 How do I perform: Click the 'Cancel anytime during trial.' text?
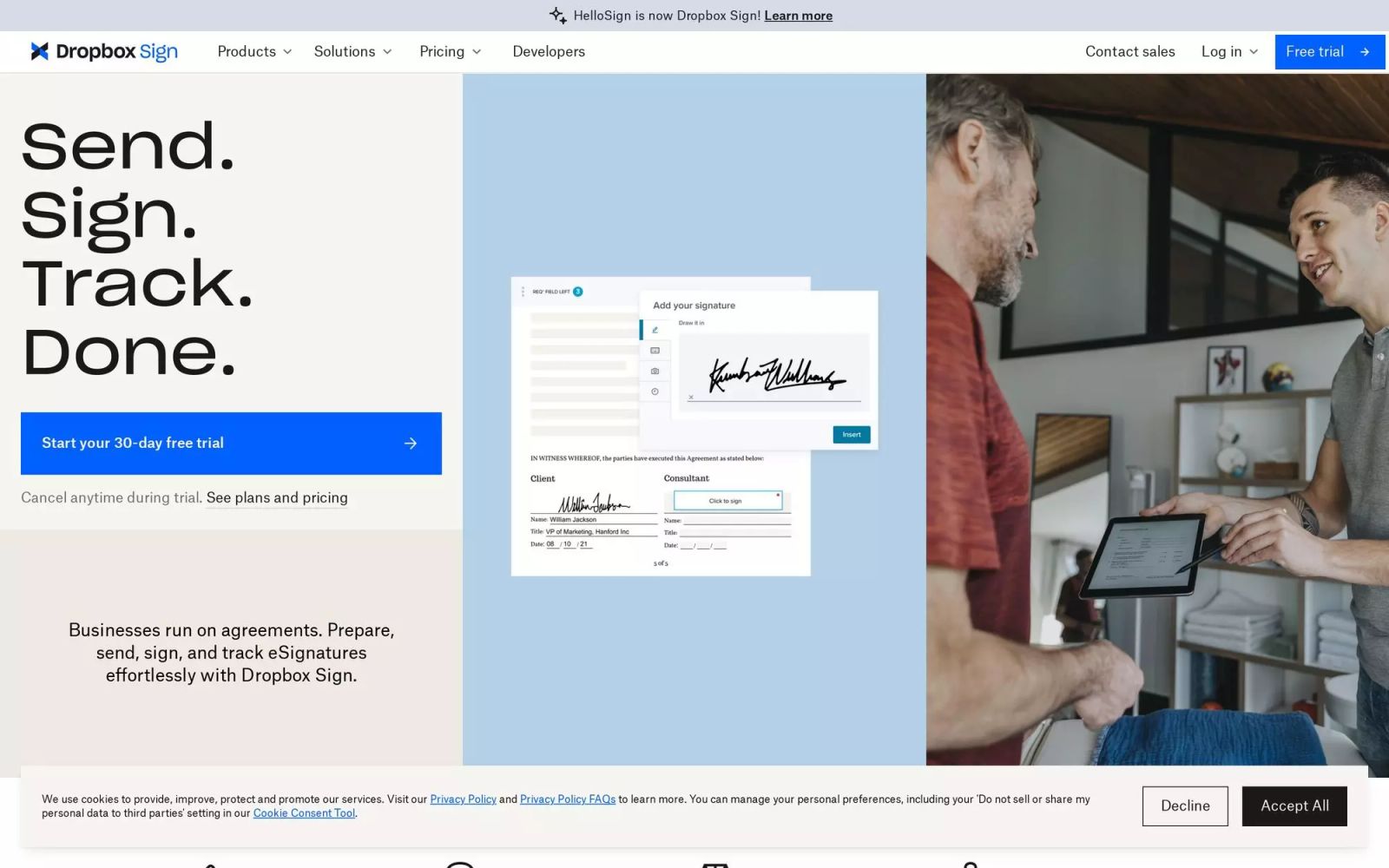click(111, 497)
